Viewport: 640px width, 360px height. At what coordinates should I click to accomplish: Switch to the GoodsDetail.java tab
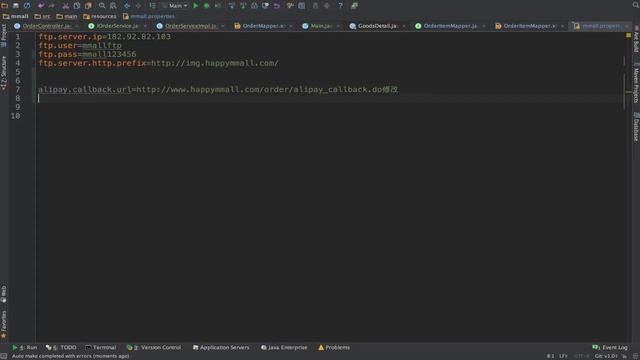point(377,26)
